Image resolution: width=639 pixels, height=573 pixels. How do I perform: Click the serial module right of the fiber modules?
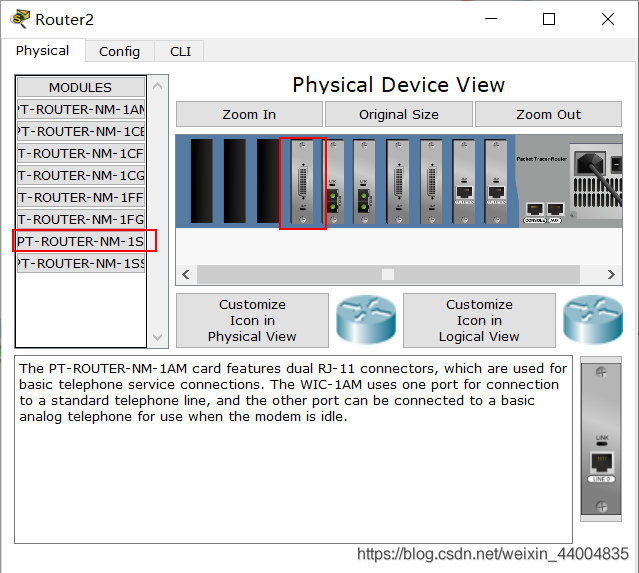click(398, 182)
